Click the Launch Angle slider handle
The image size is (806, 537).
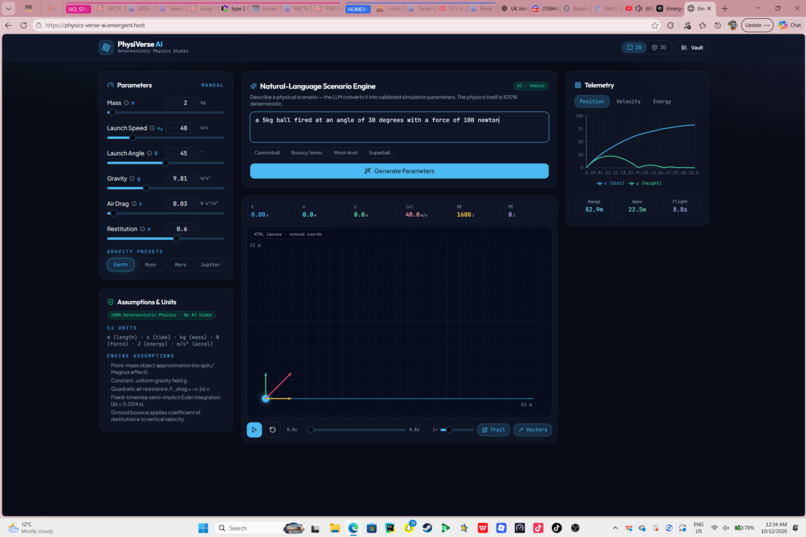pyautogui.click(x=166, y=162)
